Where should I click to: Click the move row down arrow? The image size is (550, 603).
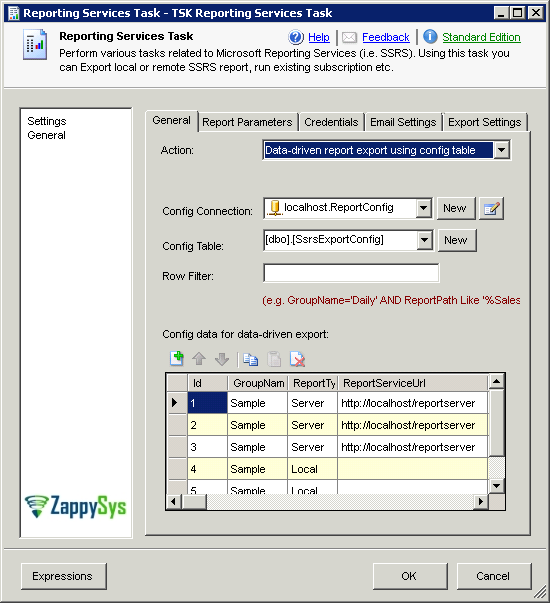coord(222,359)
